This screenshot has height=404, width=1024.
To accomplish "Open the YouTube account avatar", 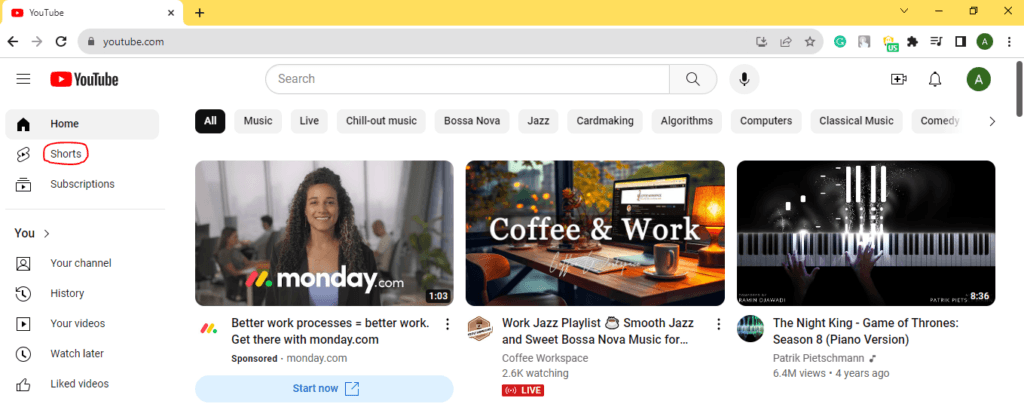I will point(978,79).
